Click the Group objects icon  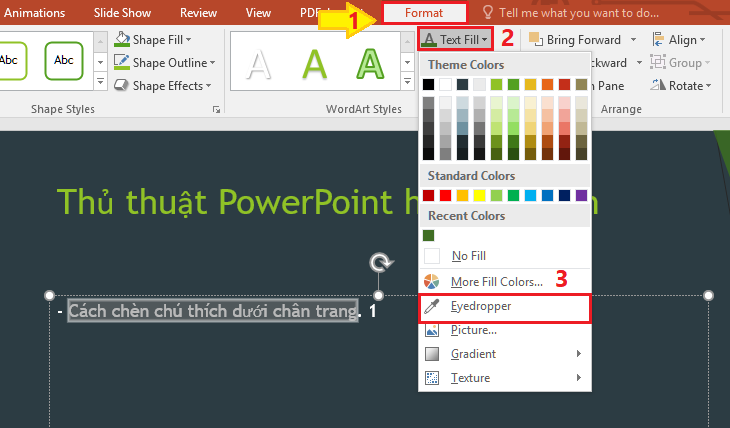tap(658, 62)
